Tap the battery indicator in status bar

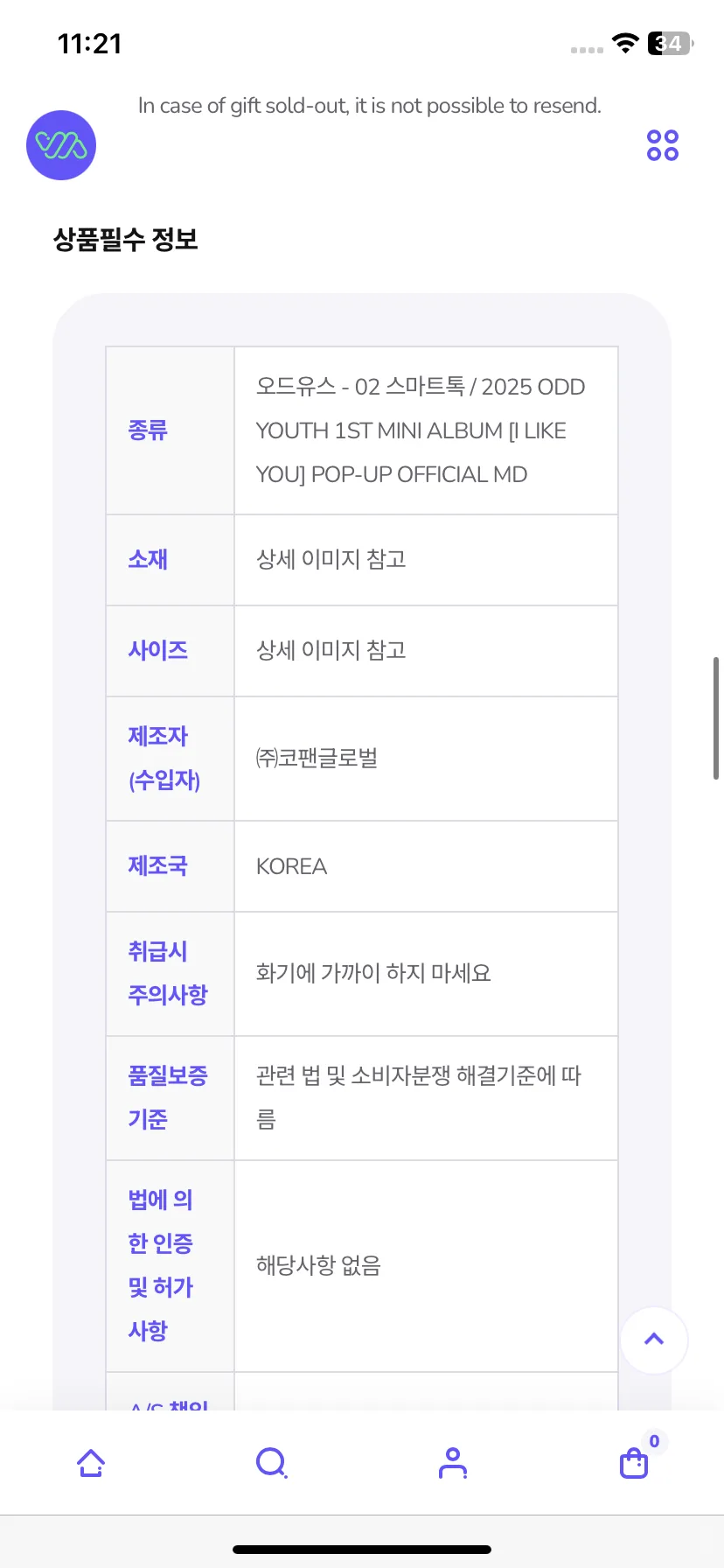coord(671,43)
